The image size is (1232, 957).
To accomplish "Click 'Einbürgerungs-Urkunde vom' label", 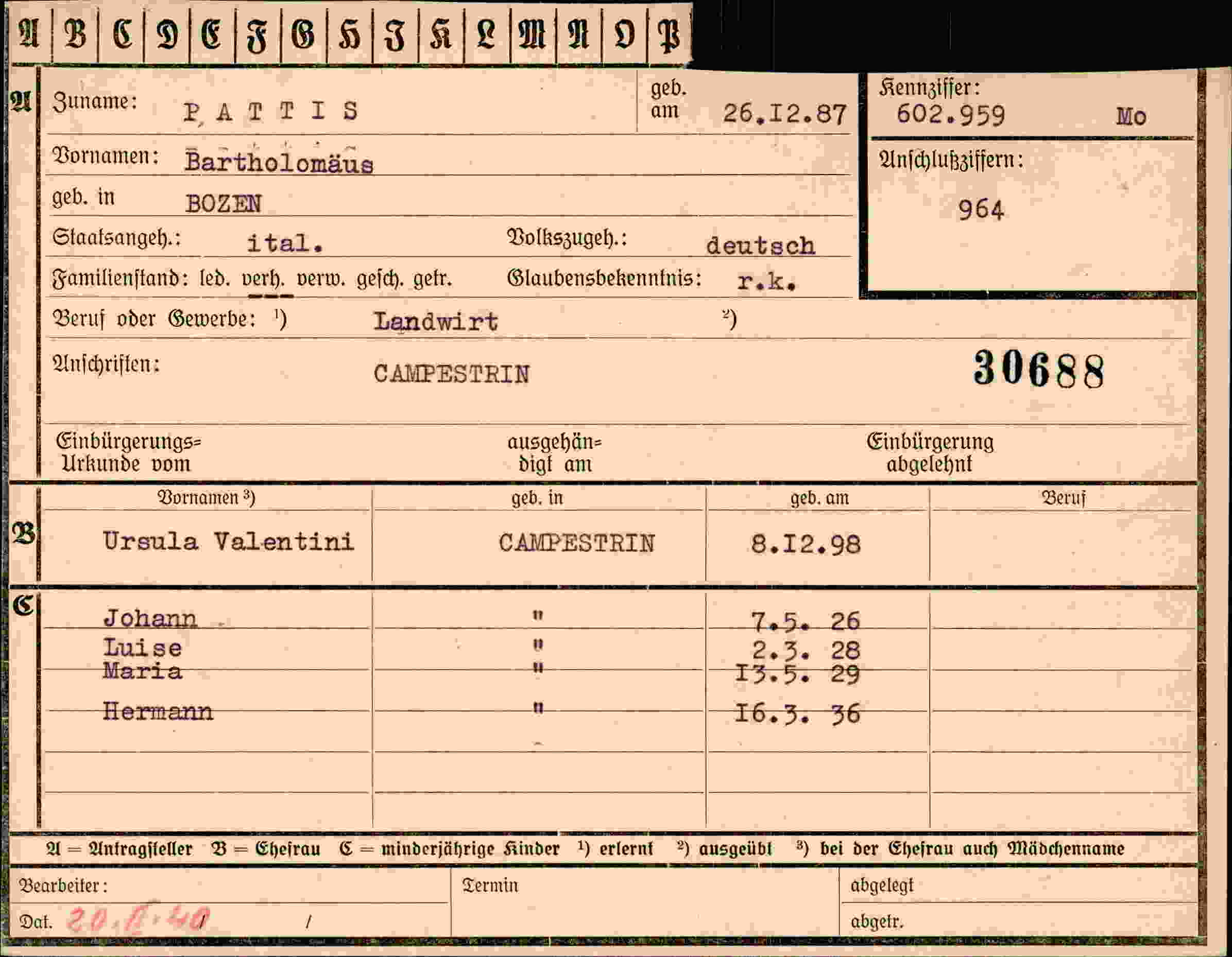I will pyautogui.click(x=128, y=453).
